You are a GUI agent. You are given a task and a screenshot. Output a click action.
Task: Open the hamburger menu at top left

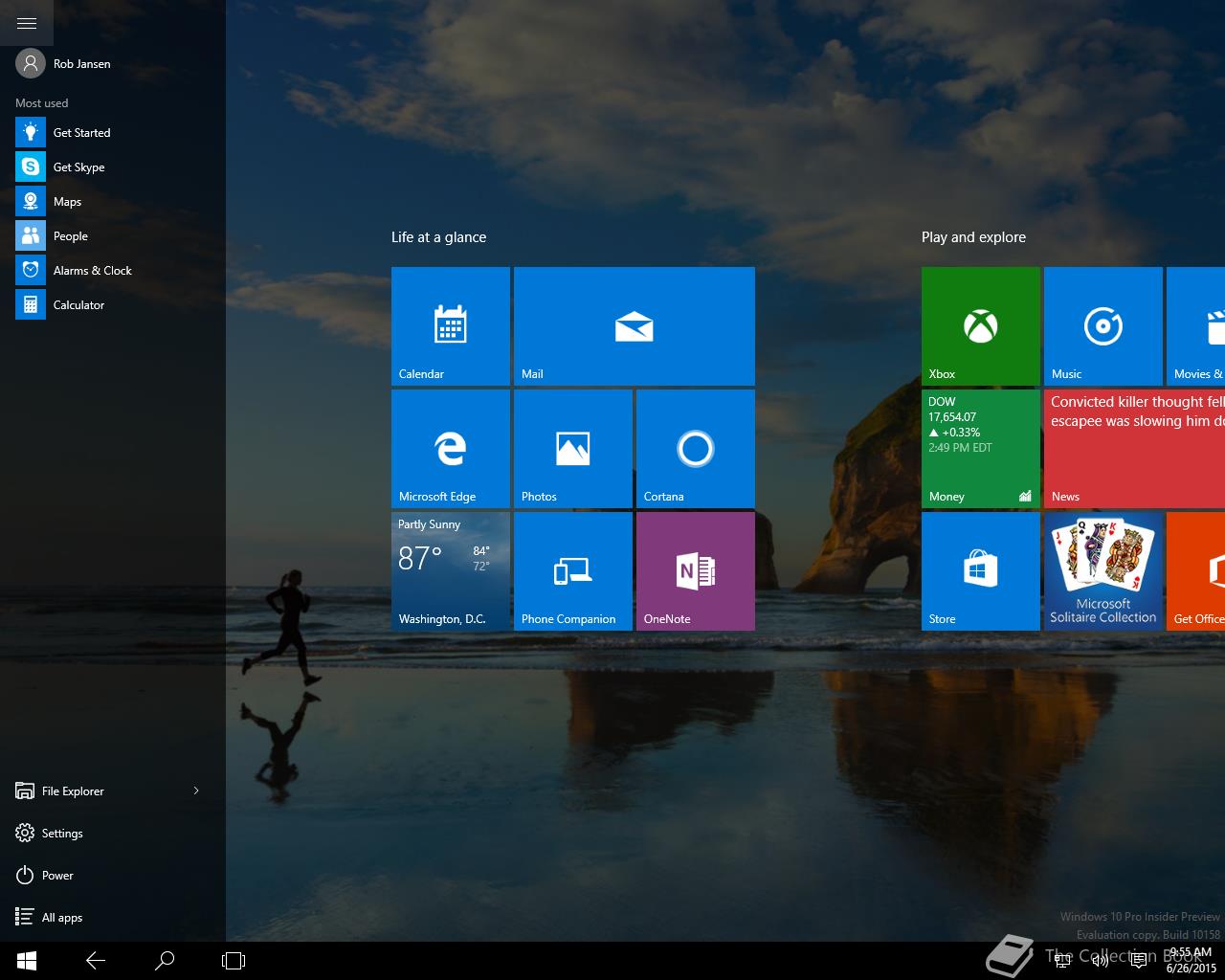[x=27, y=23]
